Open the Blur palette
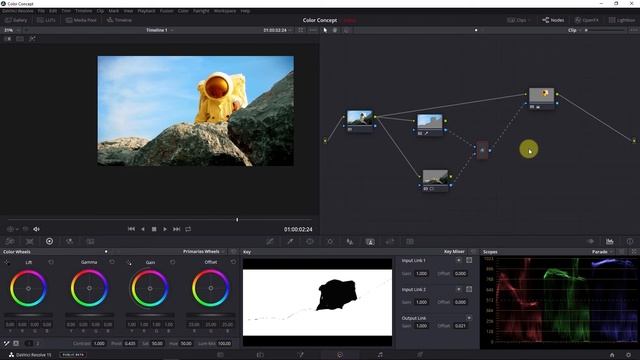The image size is (640, 360). click(350, 242)
